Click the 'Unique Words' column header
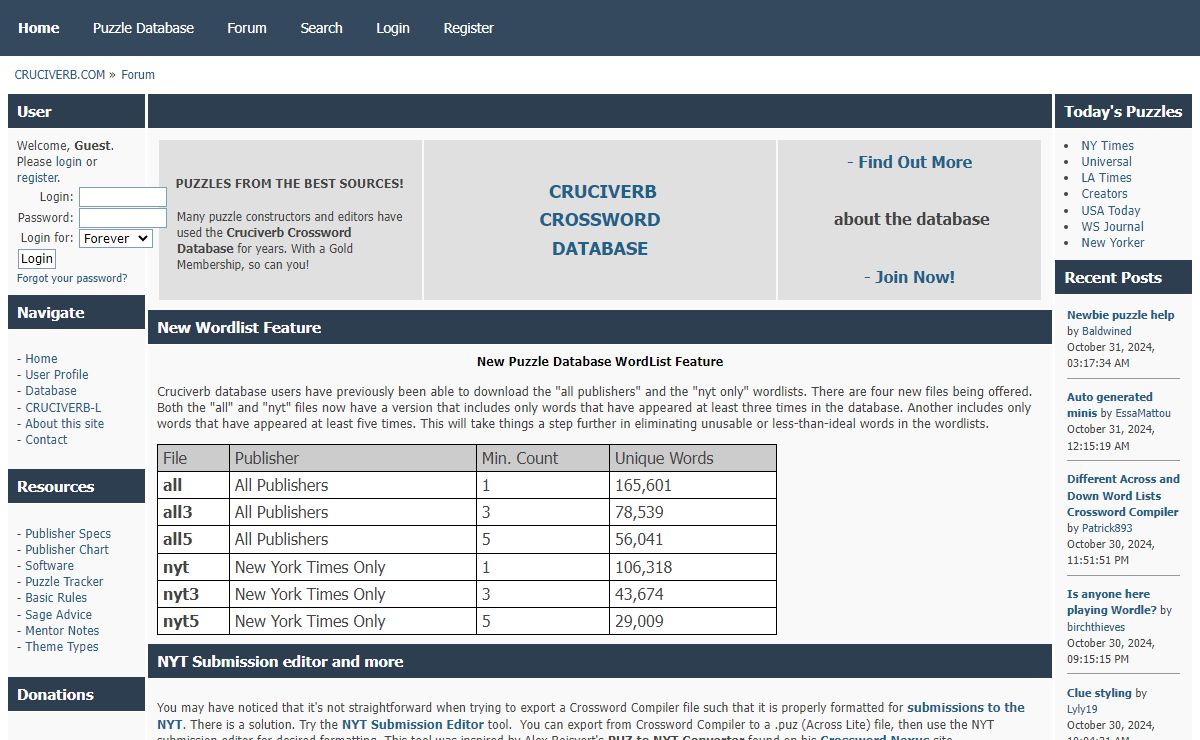The image size is (1200, 740). click(693, 458)
